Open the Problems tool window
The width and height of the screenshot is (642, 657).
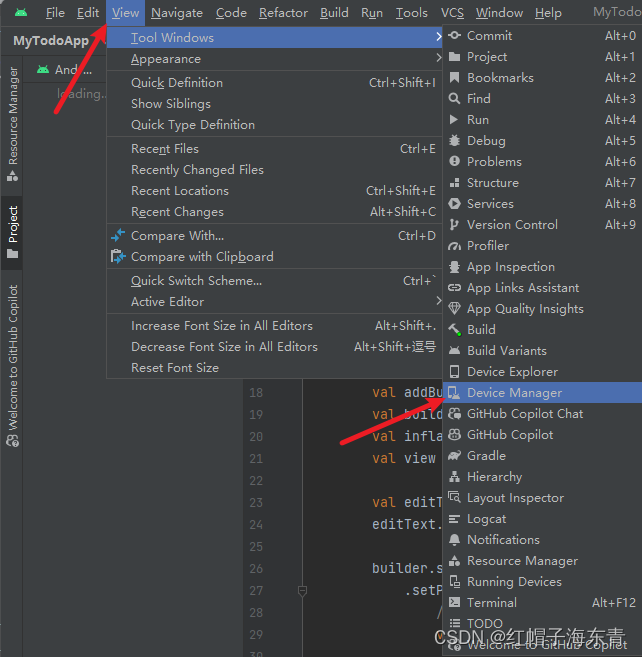[x=542, y=162]
